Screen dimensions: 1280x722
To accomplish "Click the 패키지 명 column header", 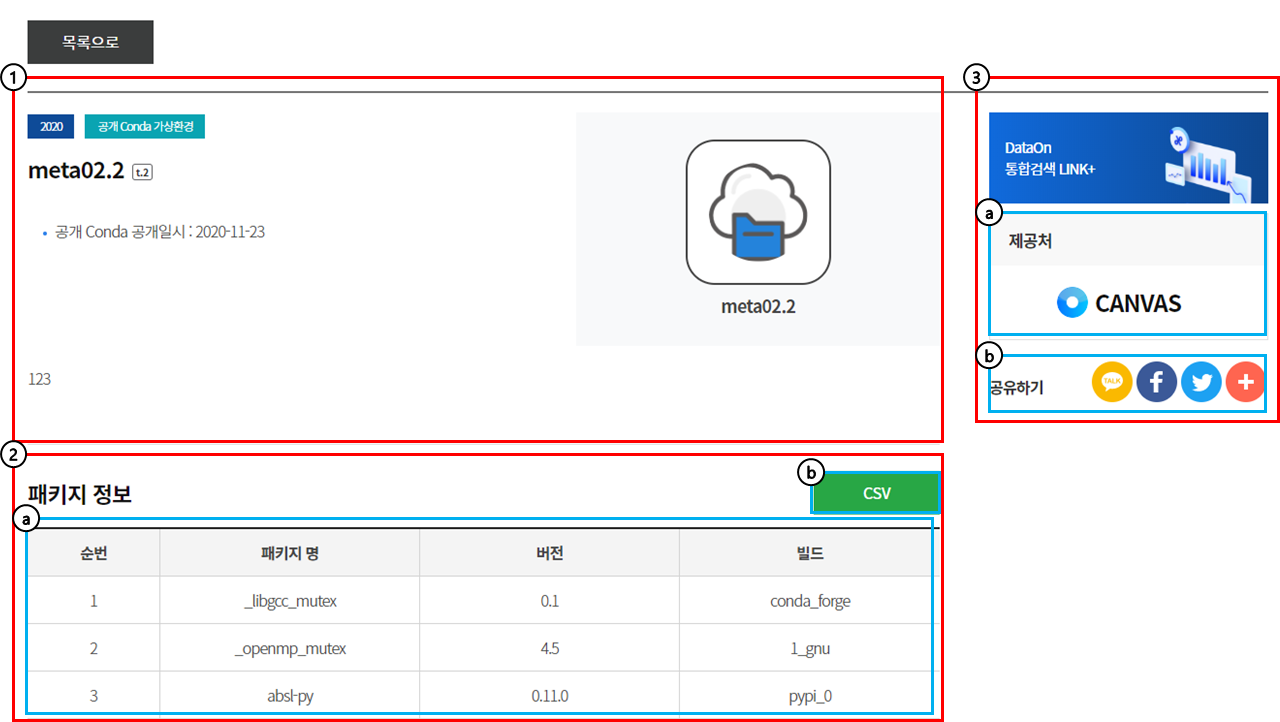I will [289, 553].
